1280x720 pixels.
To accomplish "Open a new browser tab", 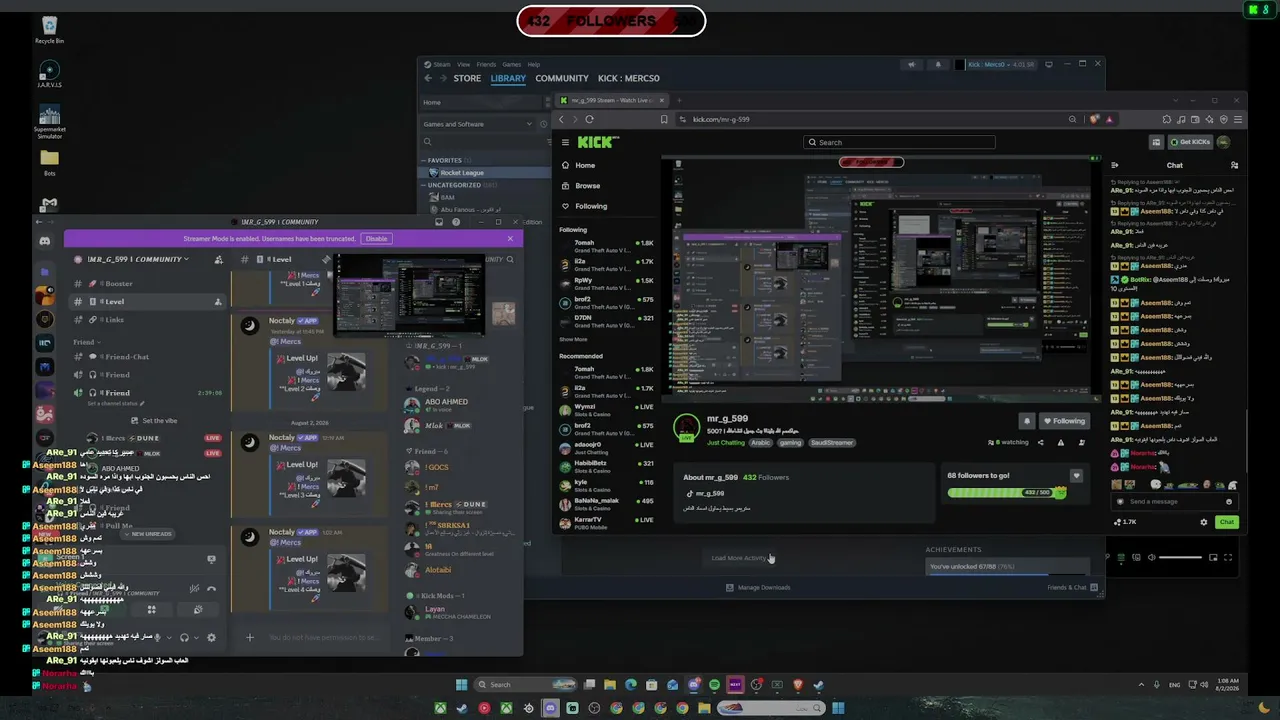I will tap(679, 100).
